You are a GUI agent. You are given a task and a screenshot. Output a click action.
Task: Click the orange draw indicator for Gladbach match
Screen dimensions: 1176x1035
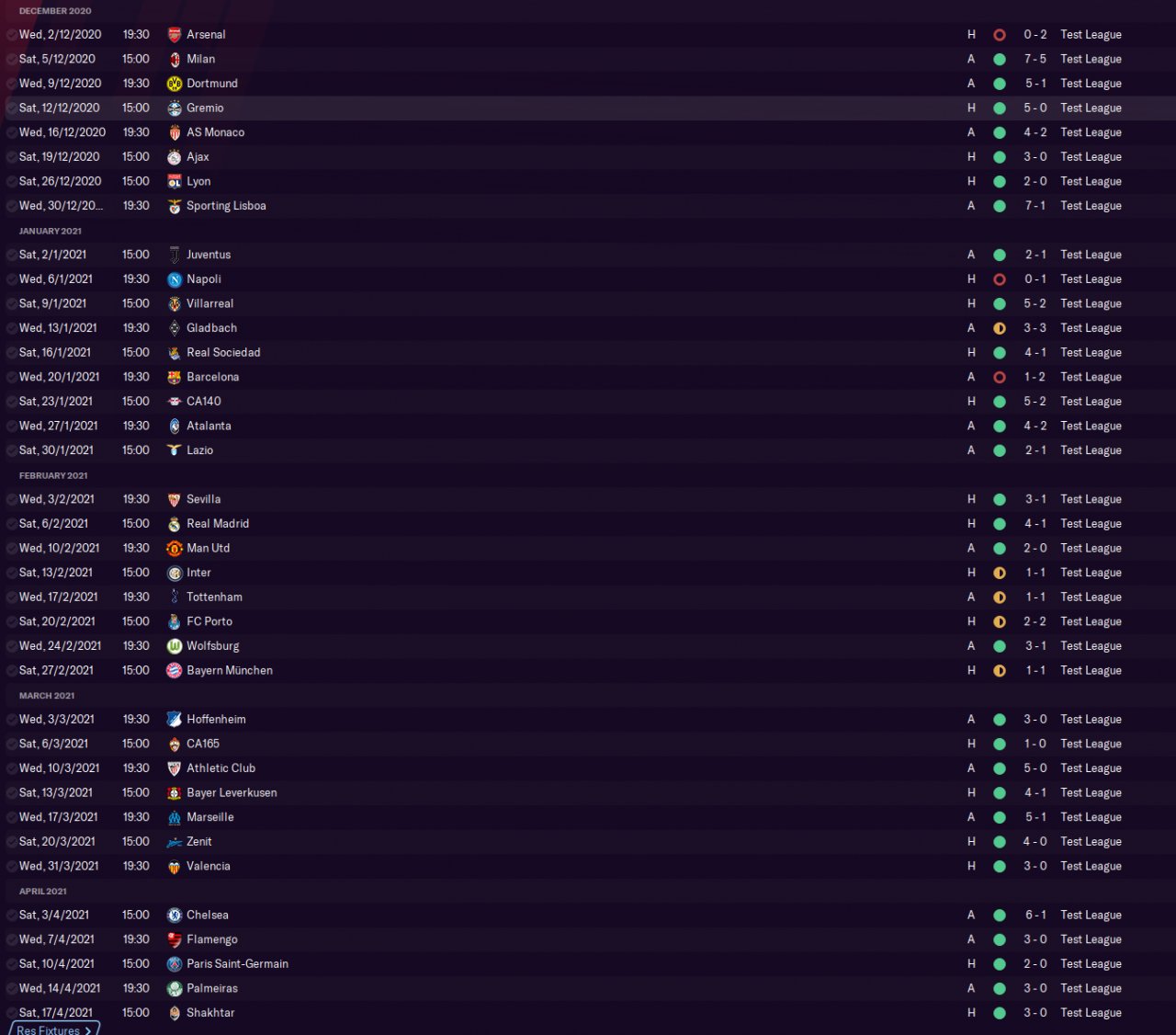(x=1000, y=328)
